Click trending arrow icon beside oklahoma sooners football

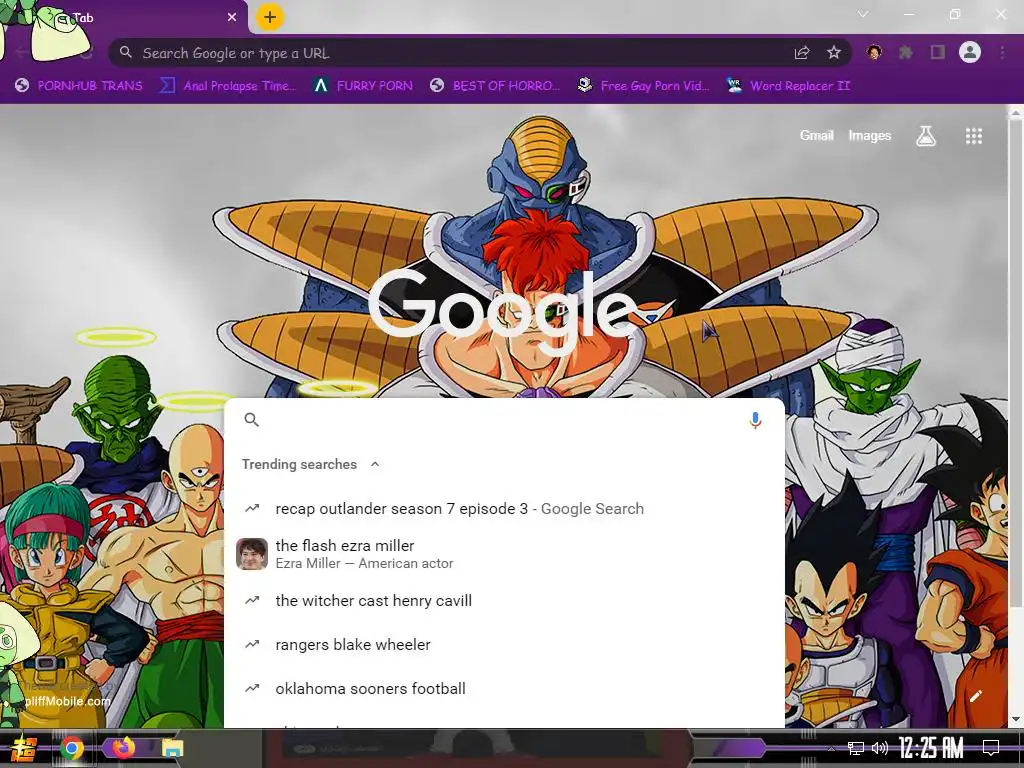(x=252, y=688)
